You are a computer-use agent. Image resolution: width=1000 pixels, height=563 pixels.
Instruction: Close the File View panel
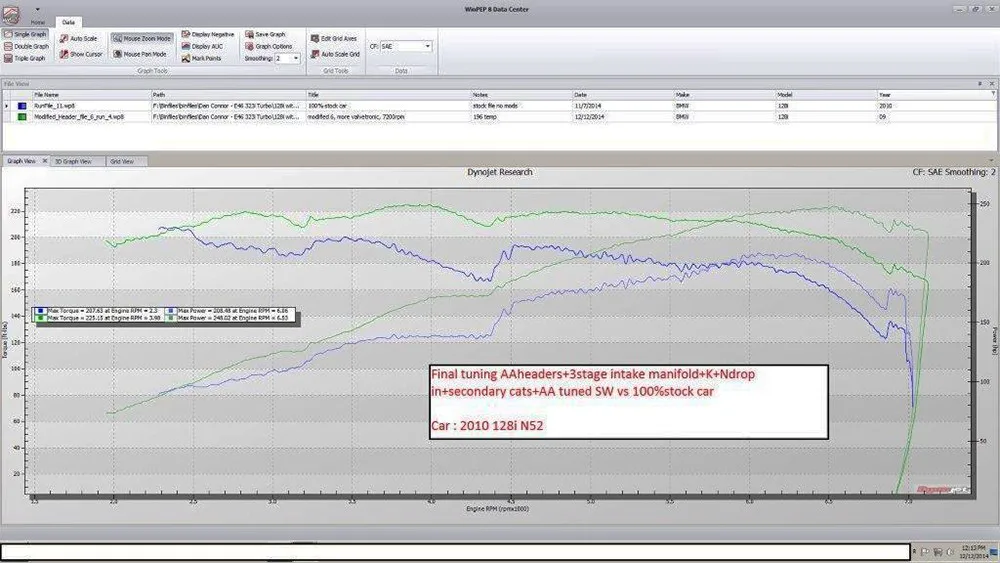[992, 84]
